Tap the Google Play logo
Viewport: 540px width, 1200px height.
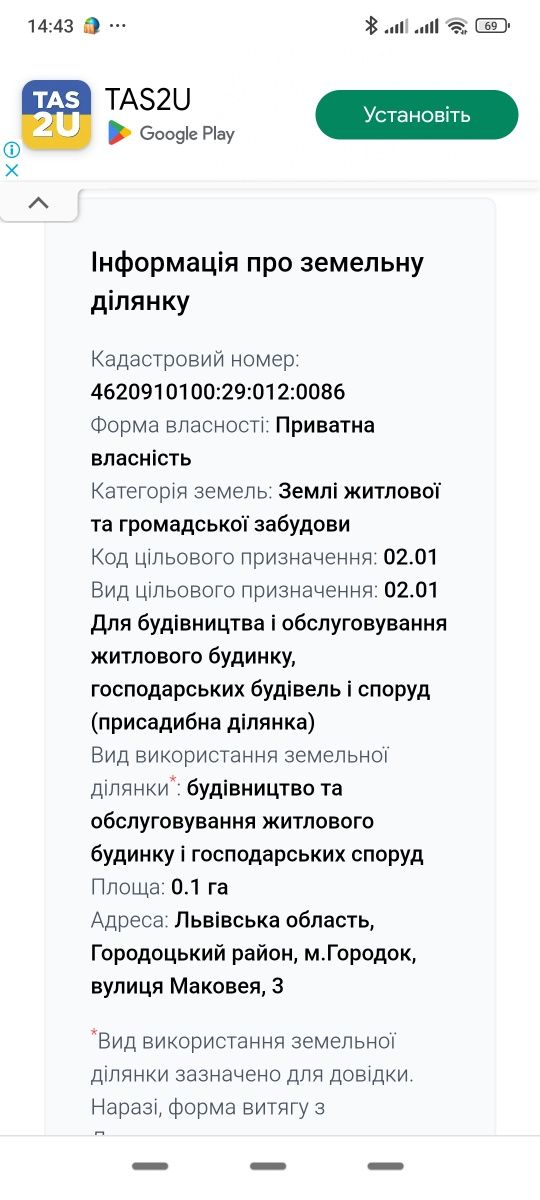[171, 133]
